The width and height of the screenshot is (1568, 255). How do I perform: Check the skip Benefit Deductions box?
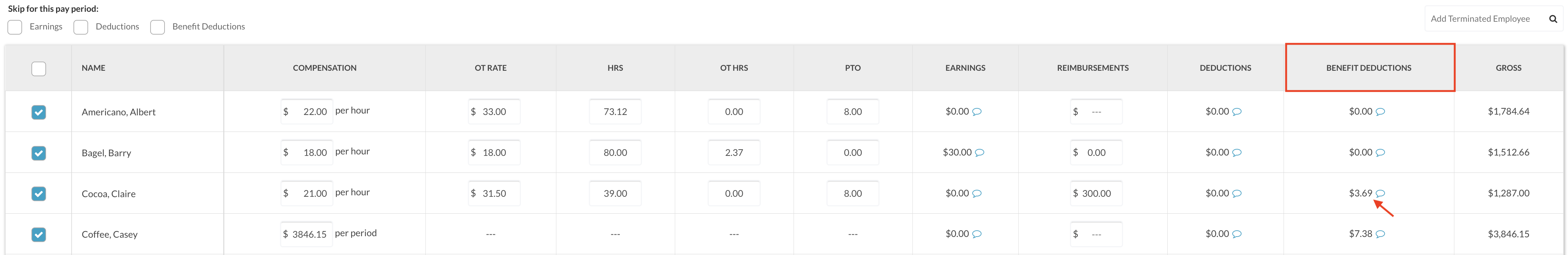pos(158,27)
